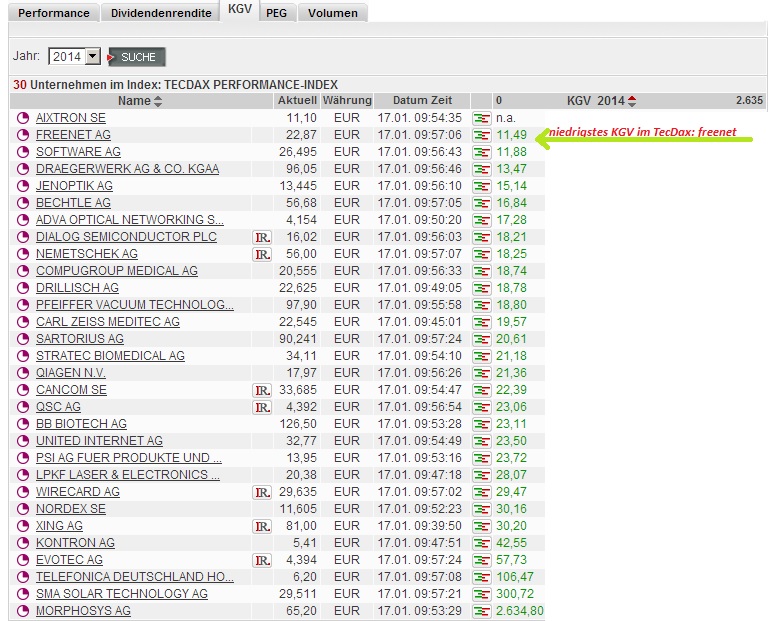The height and width of the screenshot is (621, 768).
Task: Open the PSI AG FUER PRODUKTE UND link
Action: click(129, 457)
